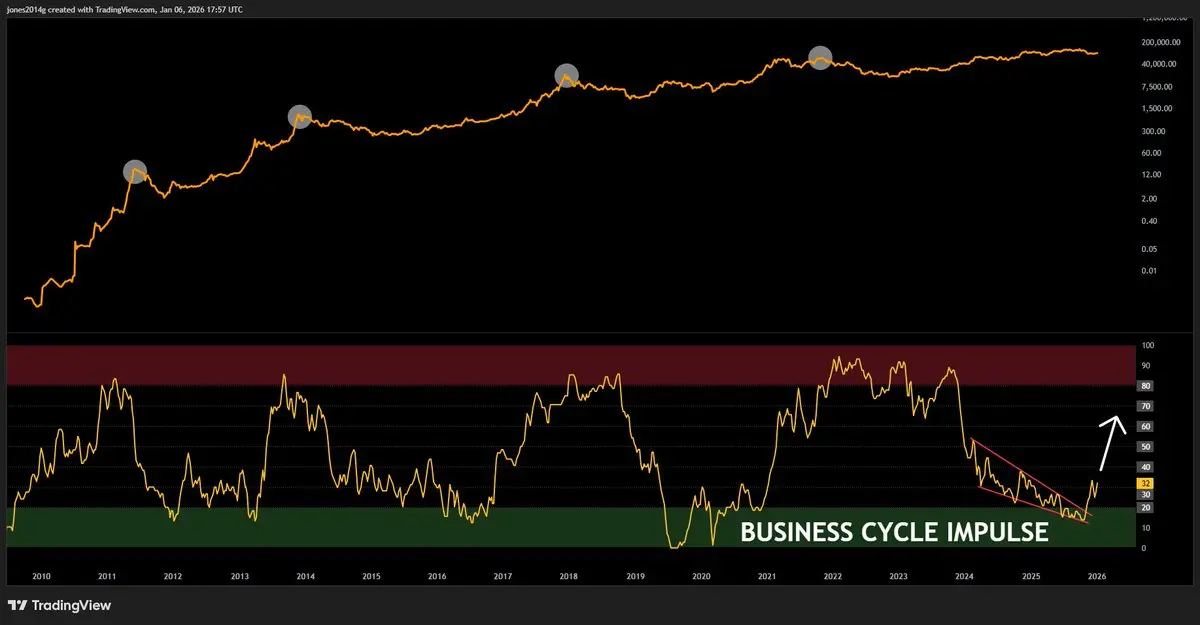Click the 90 label on oscillator scale
The image size is (1200, 625).
[1146, 365]
